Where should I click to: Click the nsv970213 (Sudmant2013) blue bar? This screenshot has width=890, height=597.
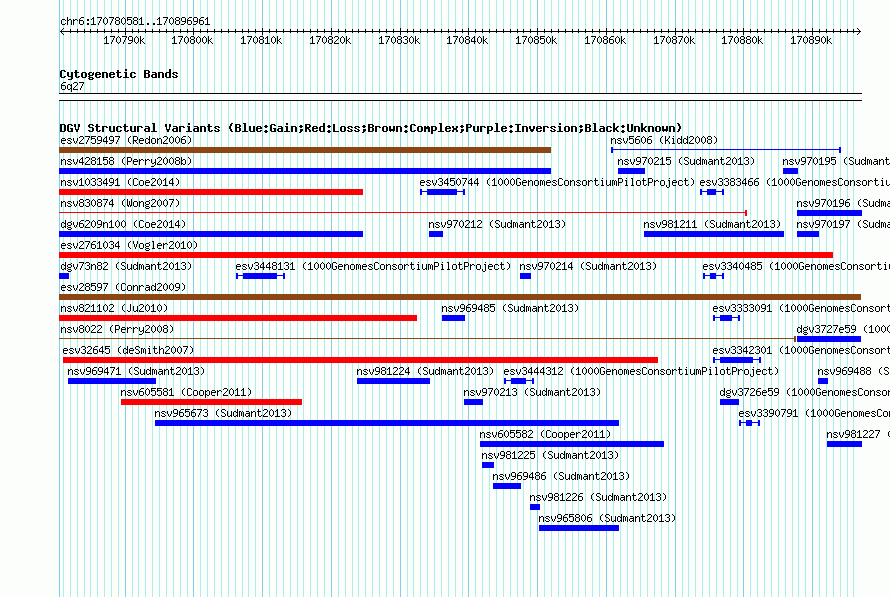pyautogui.click(x=473, y=402)
